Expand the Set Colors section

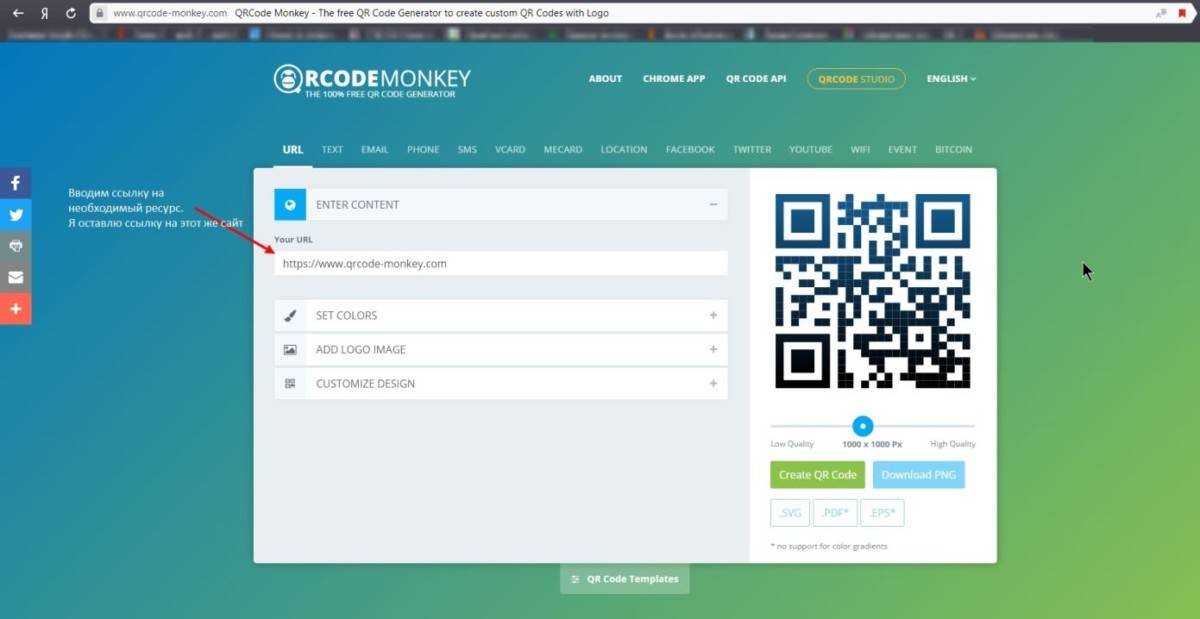click(x=713, y=315)
